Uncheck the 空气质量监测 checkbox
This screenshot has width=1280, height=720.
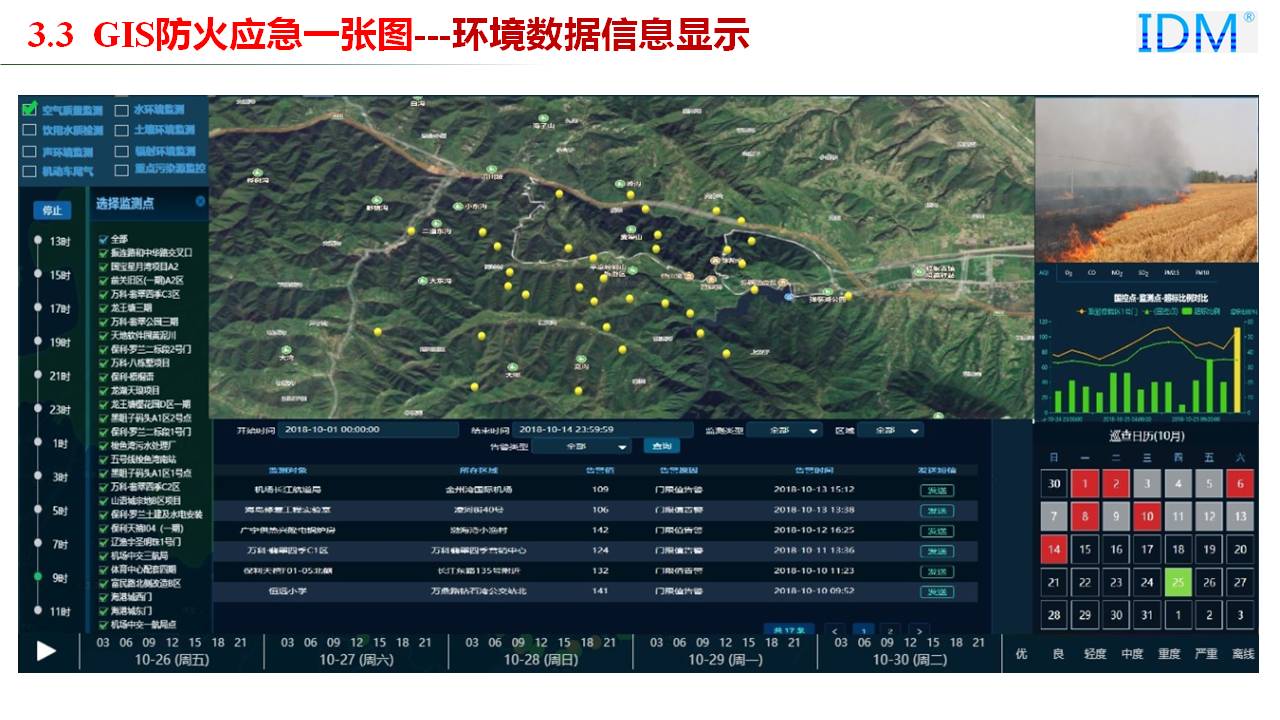(x=29, y=108)
